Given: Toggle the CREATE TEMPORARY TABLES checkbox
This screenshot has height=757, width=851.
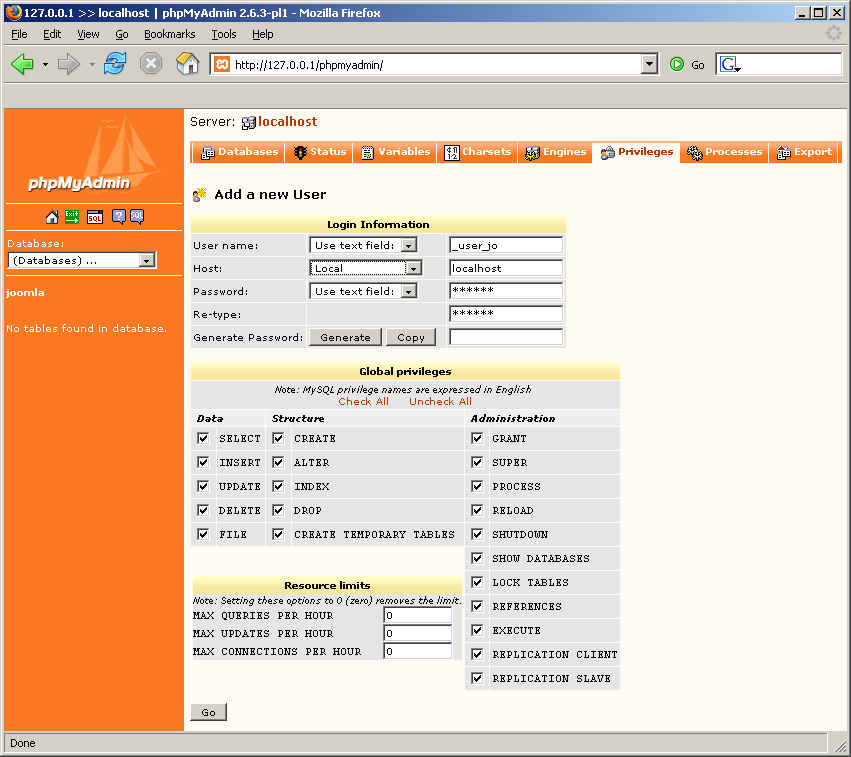Looking at the screenshot, I should [278, 534].
